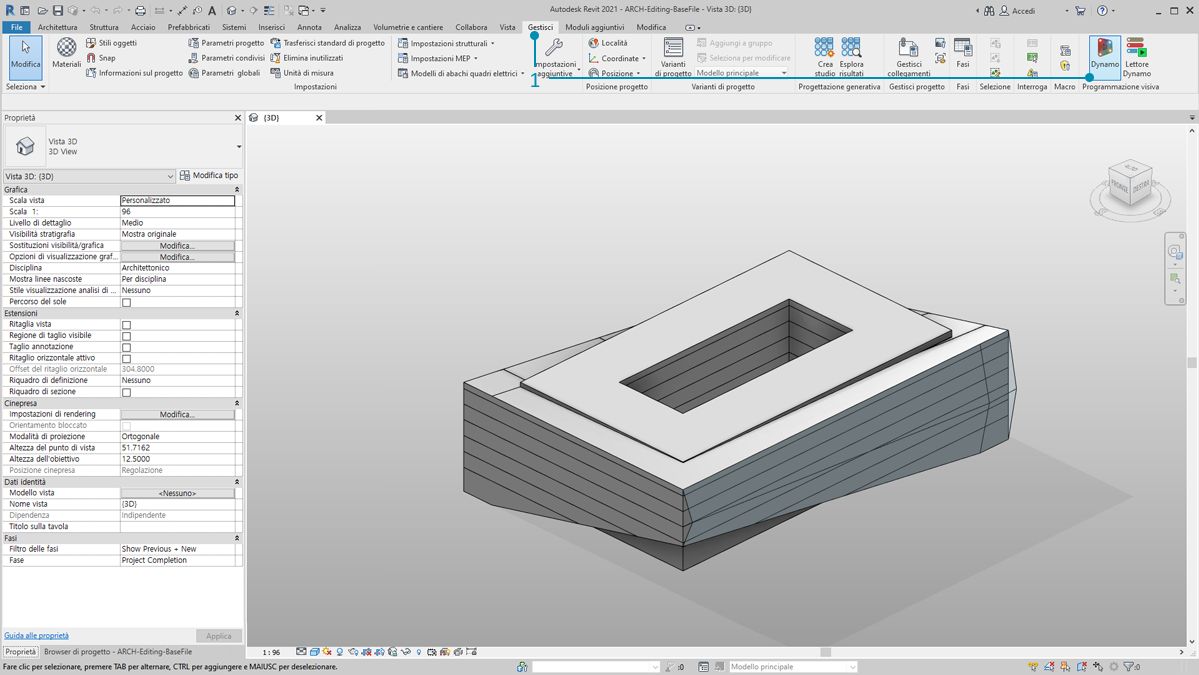Close the Proprietà palette

pos(237,118)
